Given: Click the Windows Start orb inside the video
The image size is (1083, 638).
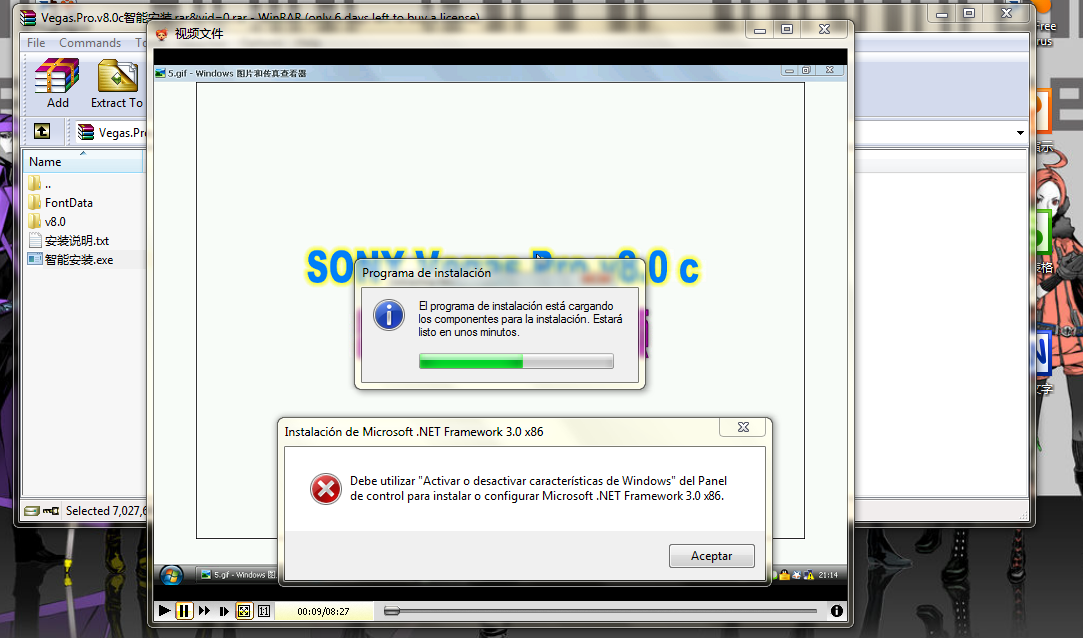Looking at the screenshot, I should pos(171,574).
